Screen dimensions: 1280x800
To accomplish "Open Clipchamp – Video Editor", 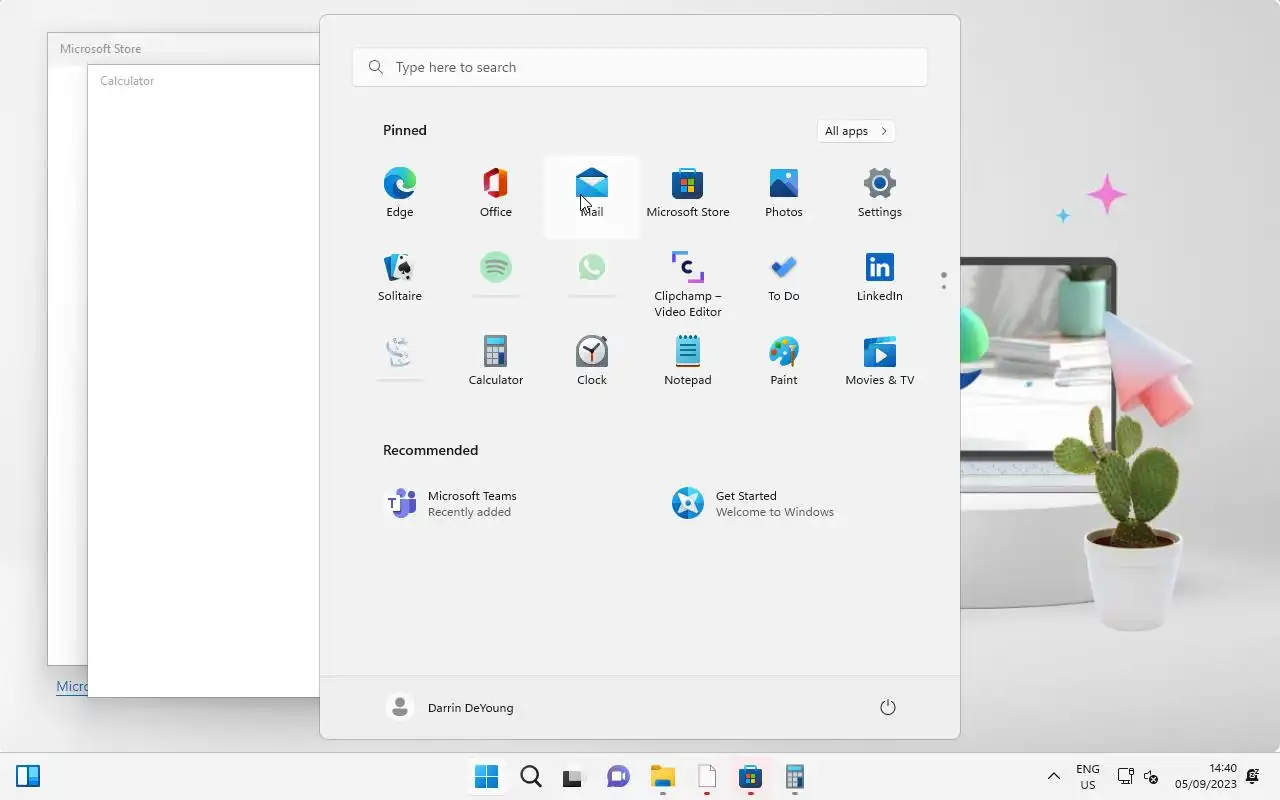I will tap(688, 284).
